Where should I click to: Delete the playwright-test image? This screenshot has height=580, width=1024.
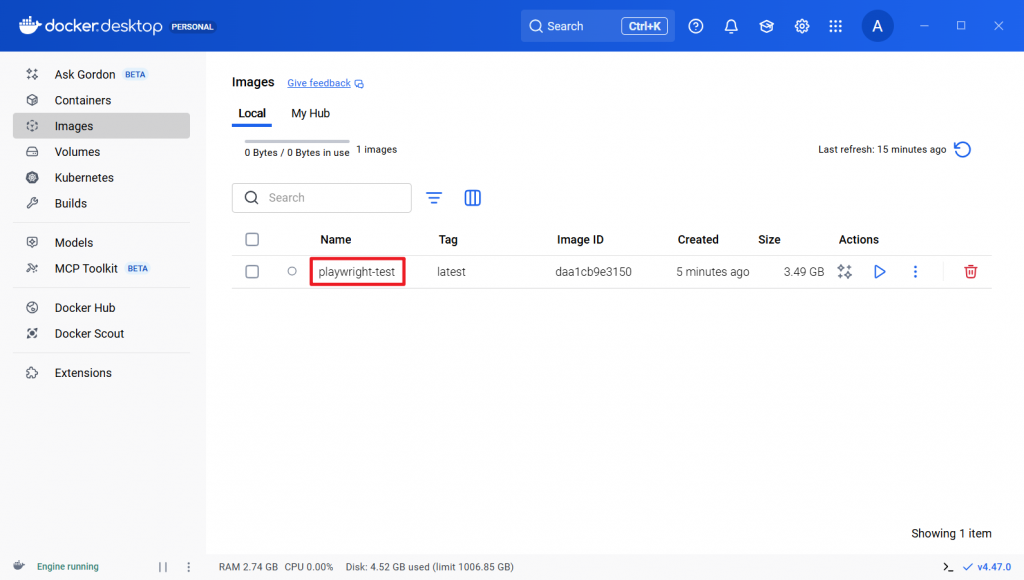click(970, 272)
